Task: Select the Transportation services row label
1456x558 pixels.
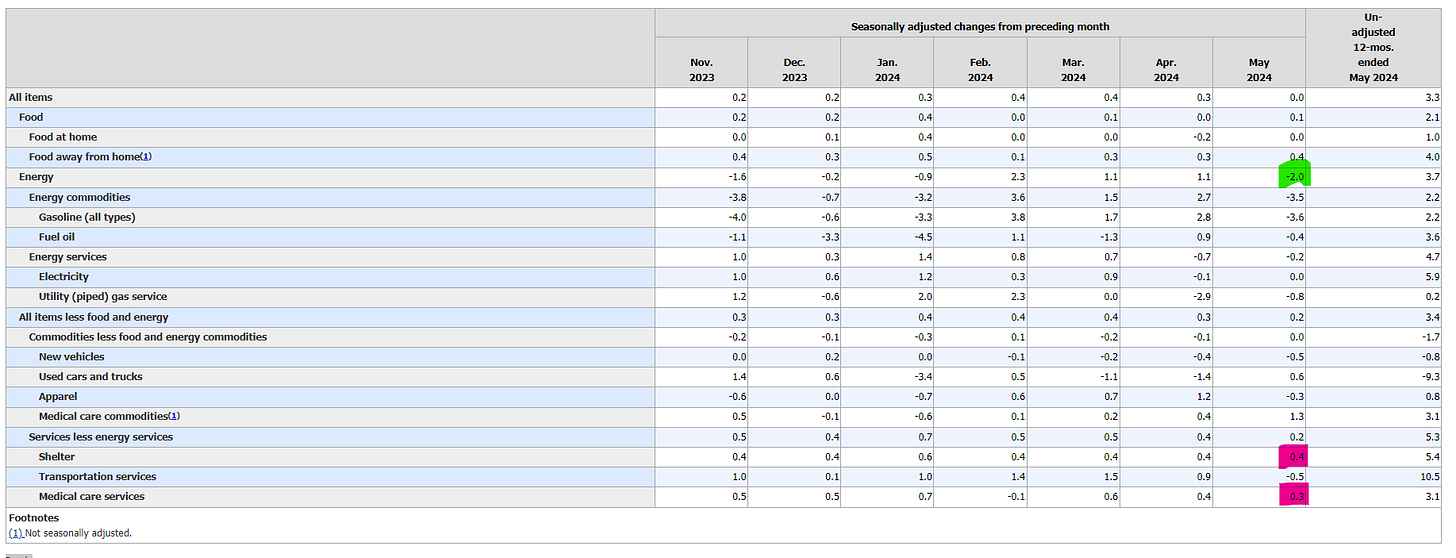Action: [98, 477]
